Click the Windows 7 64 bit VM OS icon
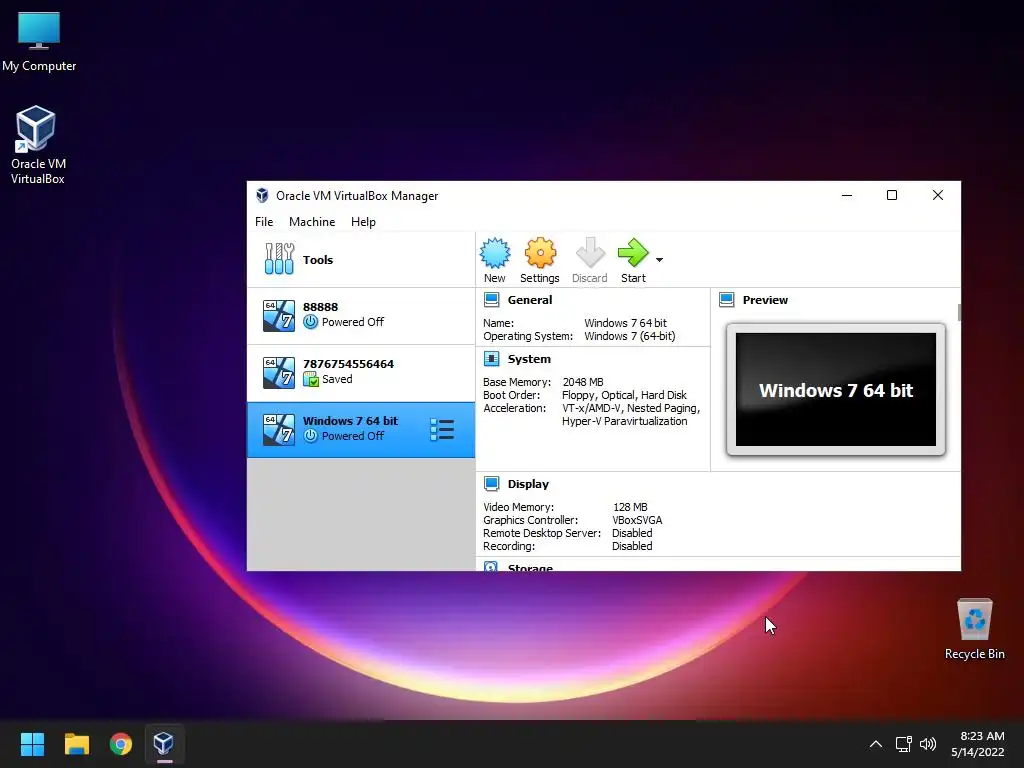 click(279, 430)
